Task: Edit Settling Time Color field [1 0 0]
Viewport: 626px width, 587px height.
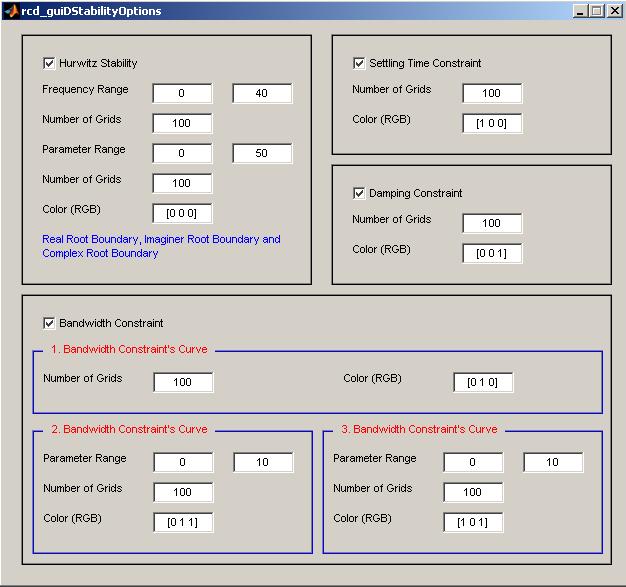Action: [492, 123]
